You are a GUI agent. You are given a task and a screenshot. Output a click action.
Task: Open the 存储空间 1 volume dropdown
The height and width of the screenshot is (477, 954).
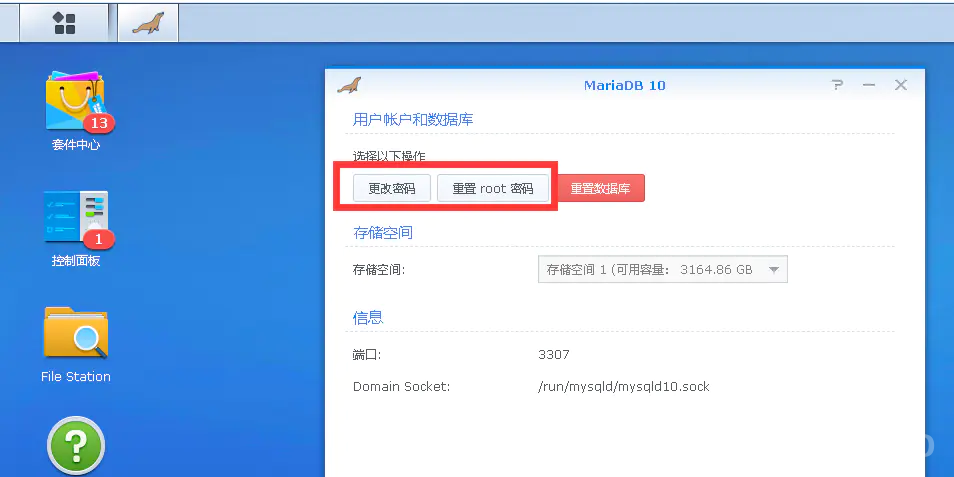click(x=663, y=270)
